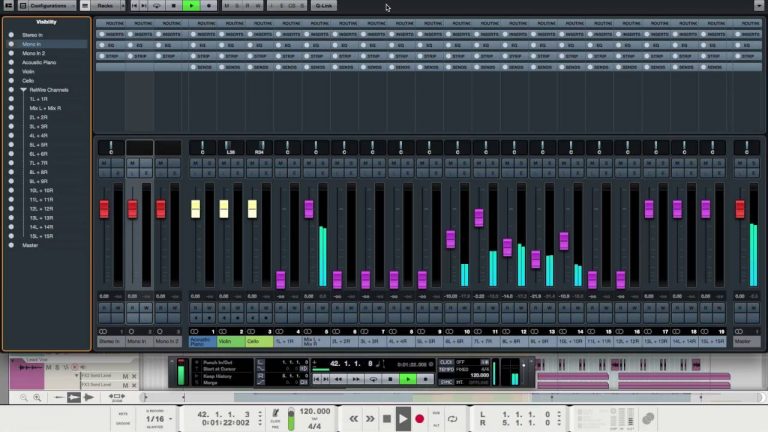The height and width of the screenshot is (432, 768).
Task: Toggle the left zone layout icon in mixer toolbar
Action: point(8,6)
